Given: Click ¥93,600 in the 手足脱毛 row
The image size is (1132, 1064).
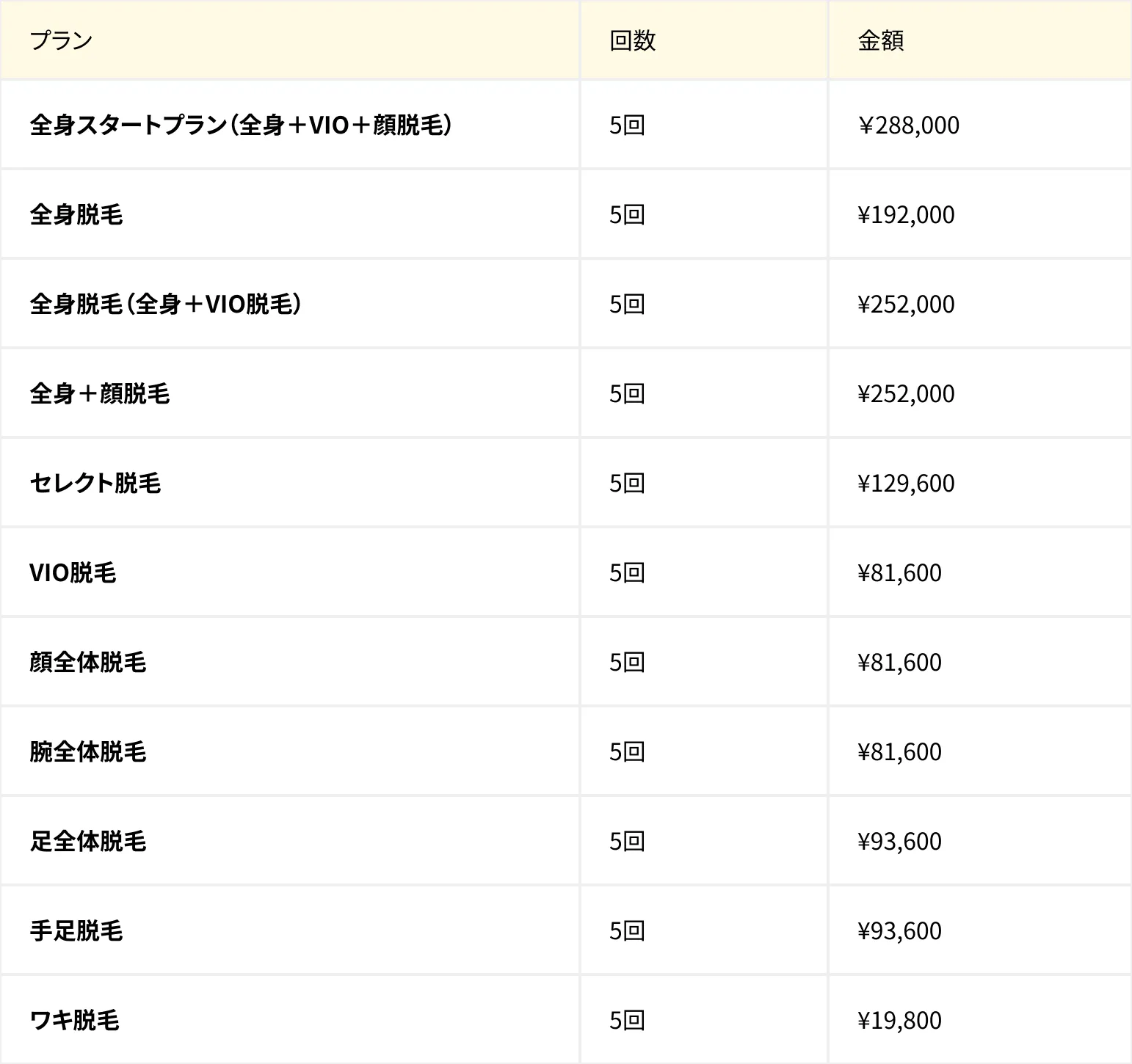Looking at the screenshot, I should (x=899, y=931).
